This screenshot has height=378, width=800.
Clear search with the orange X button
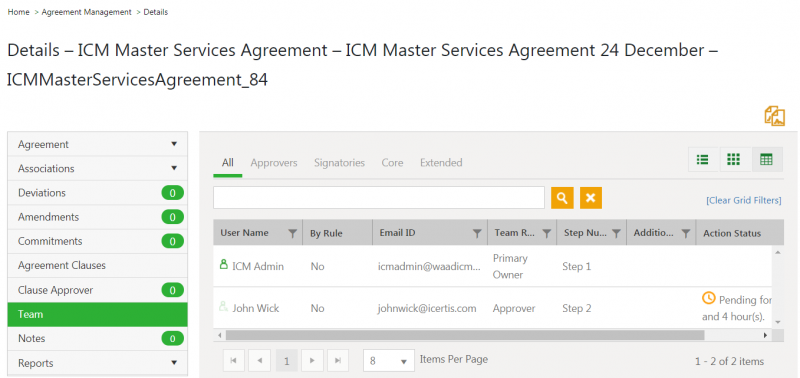pyautogui.click(x=591, y=198)
